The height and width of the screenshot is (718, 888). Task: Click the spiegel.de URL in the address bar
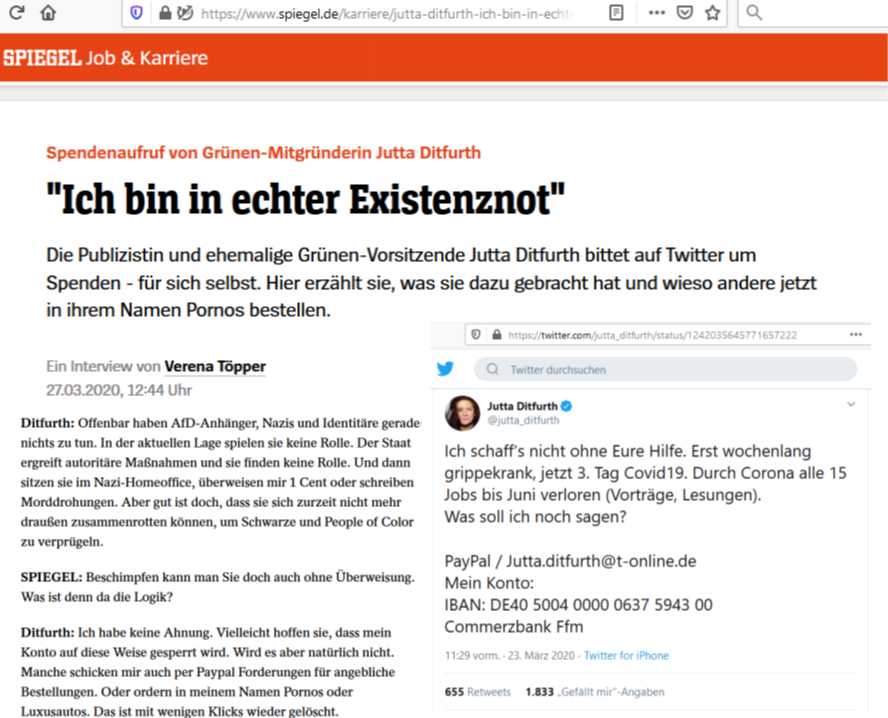[386, 14]
